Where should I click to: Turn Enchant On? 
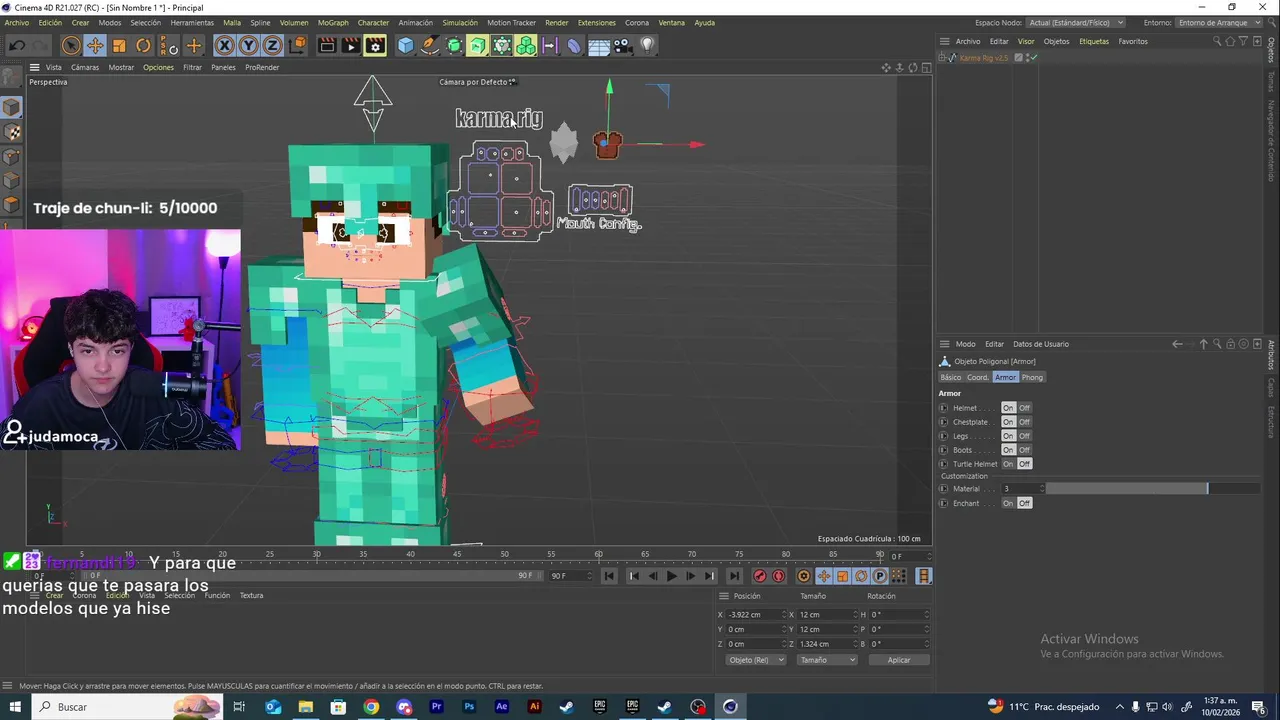[x=1008, y=503]
